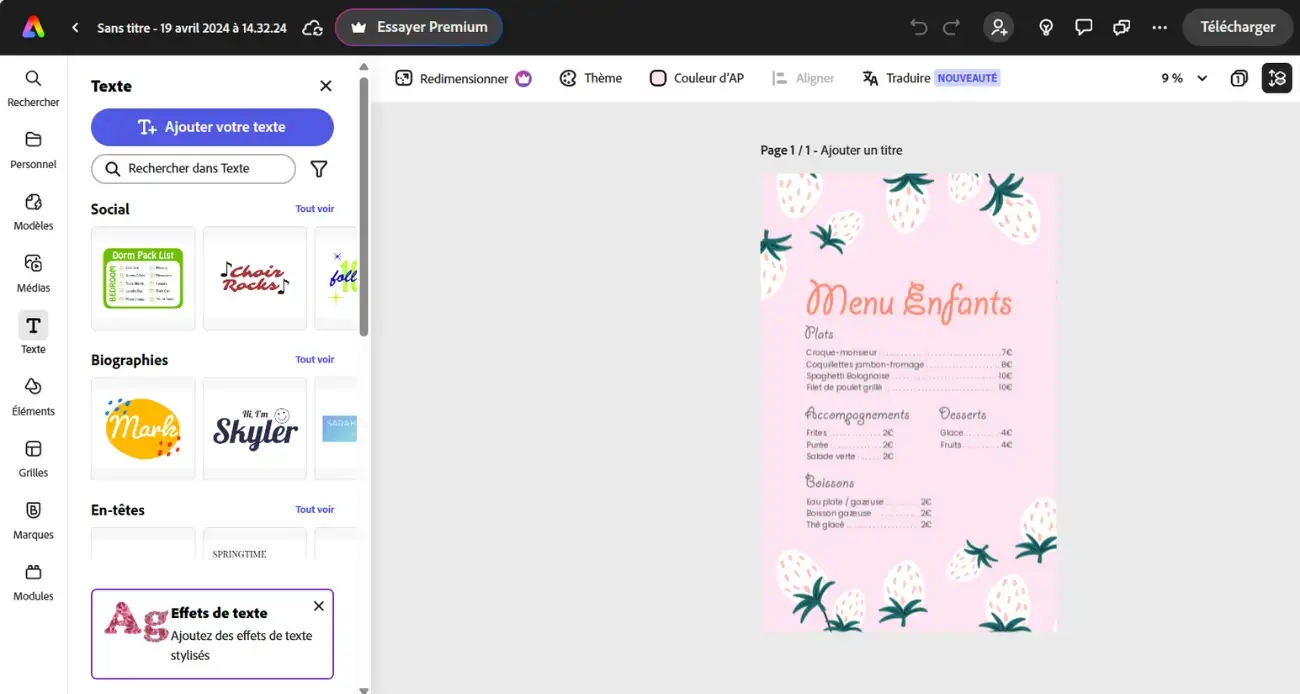Expand Tout voir for the Social section

click(314, 208)
